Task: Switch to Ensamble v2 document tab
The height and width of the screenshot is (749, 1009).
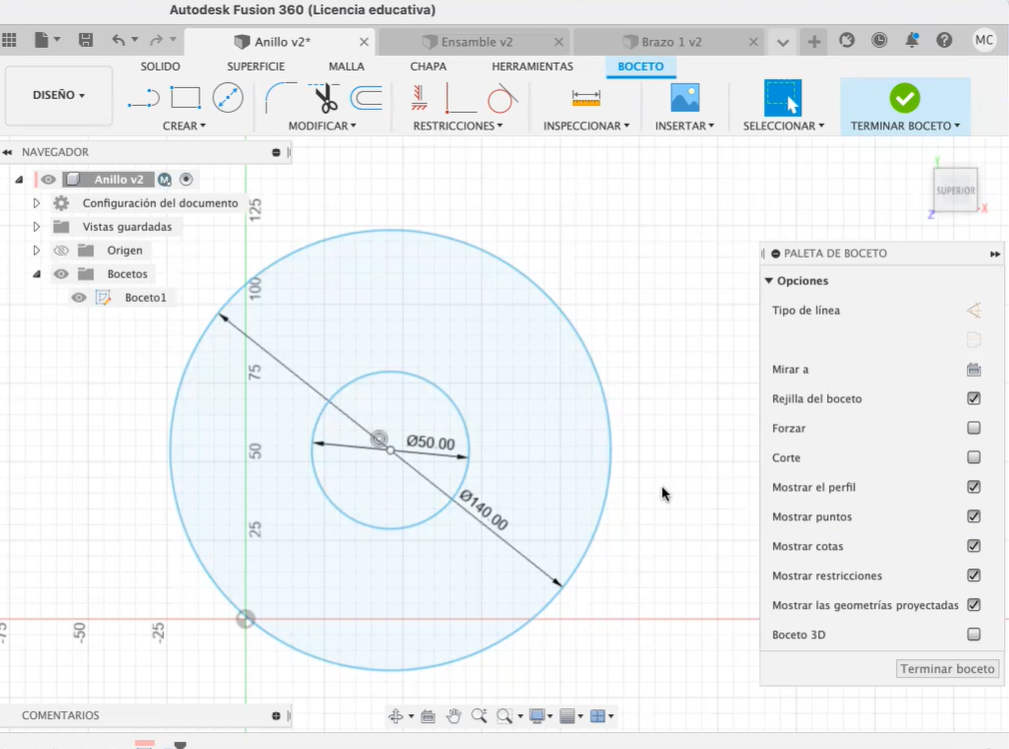Action: point(474,42)
